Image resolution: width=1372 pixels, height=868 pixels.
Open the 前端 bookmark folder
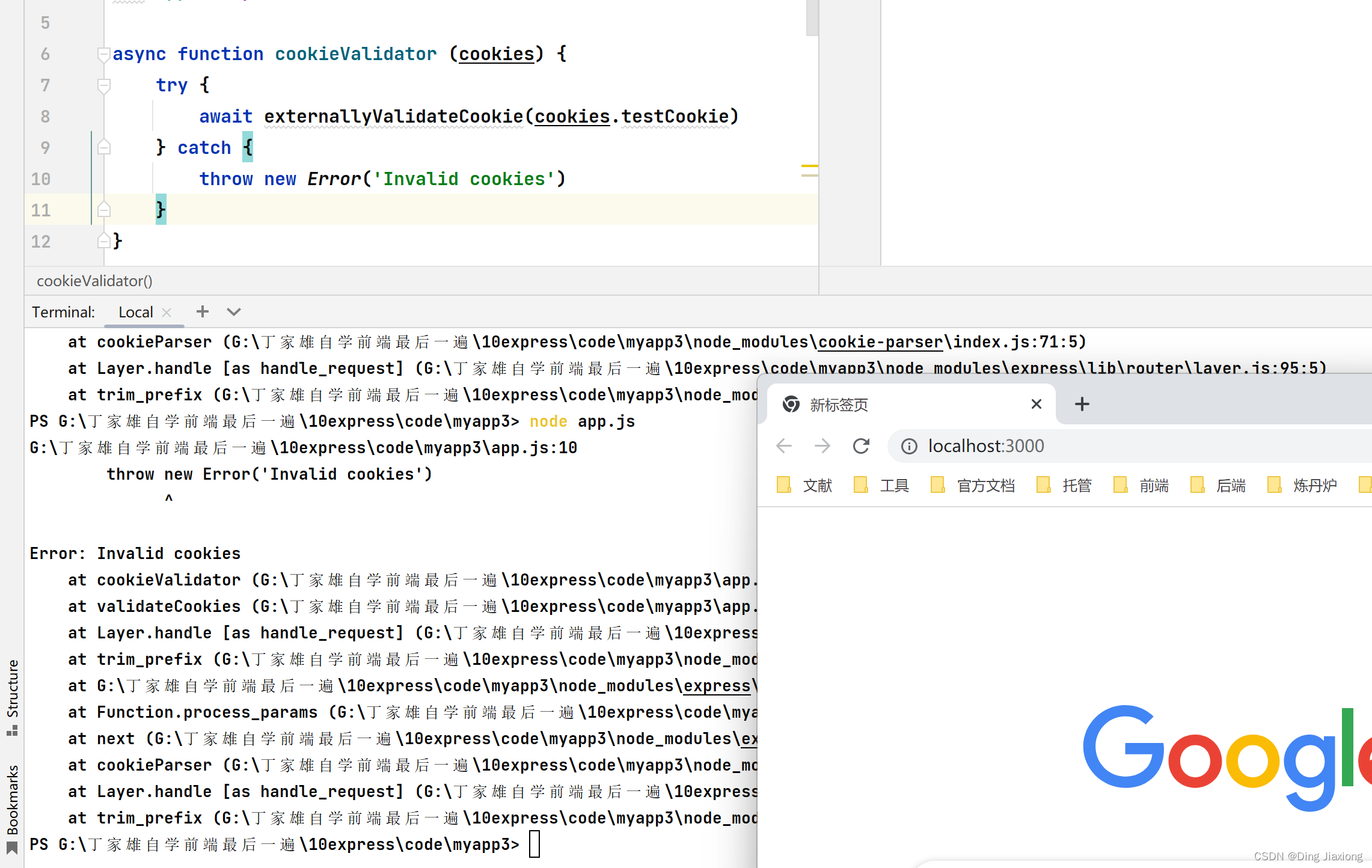[1141, 485]
